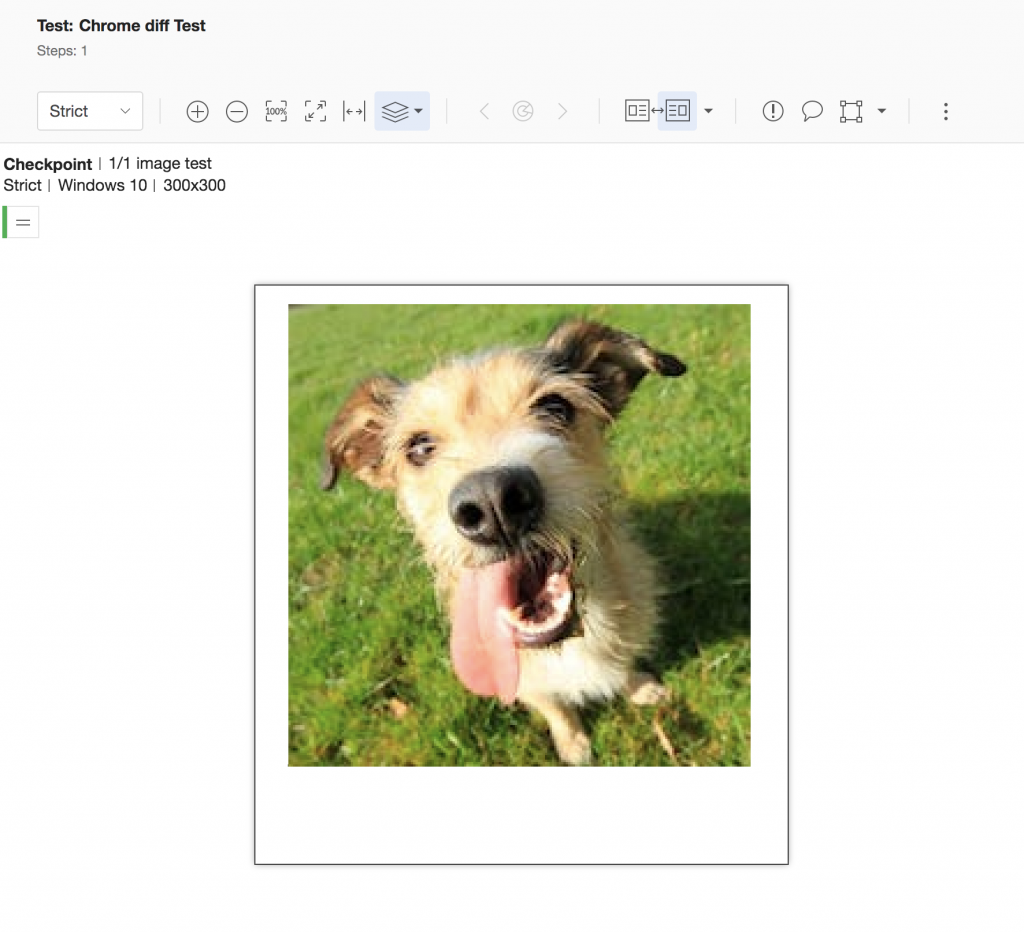This screenshot has width=1024, height=932.
Task: Click the zoom out minus icon
Action: 237,111
